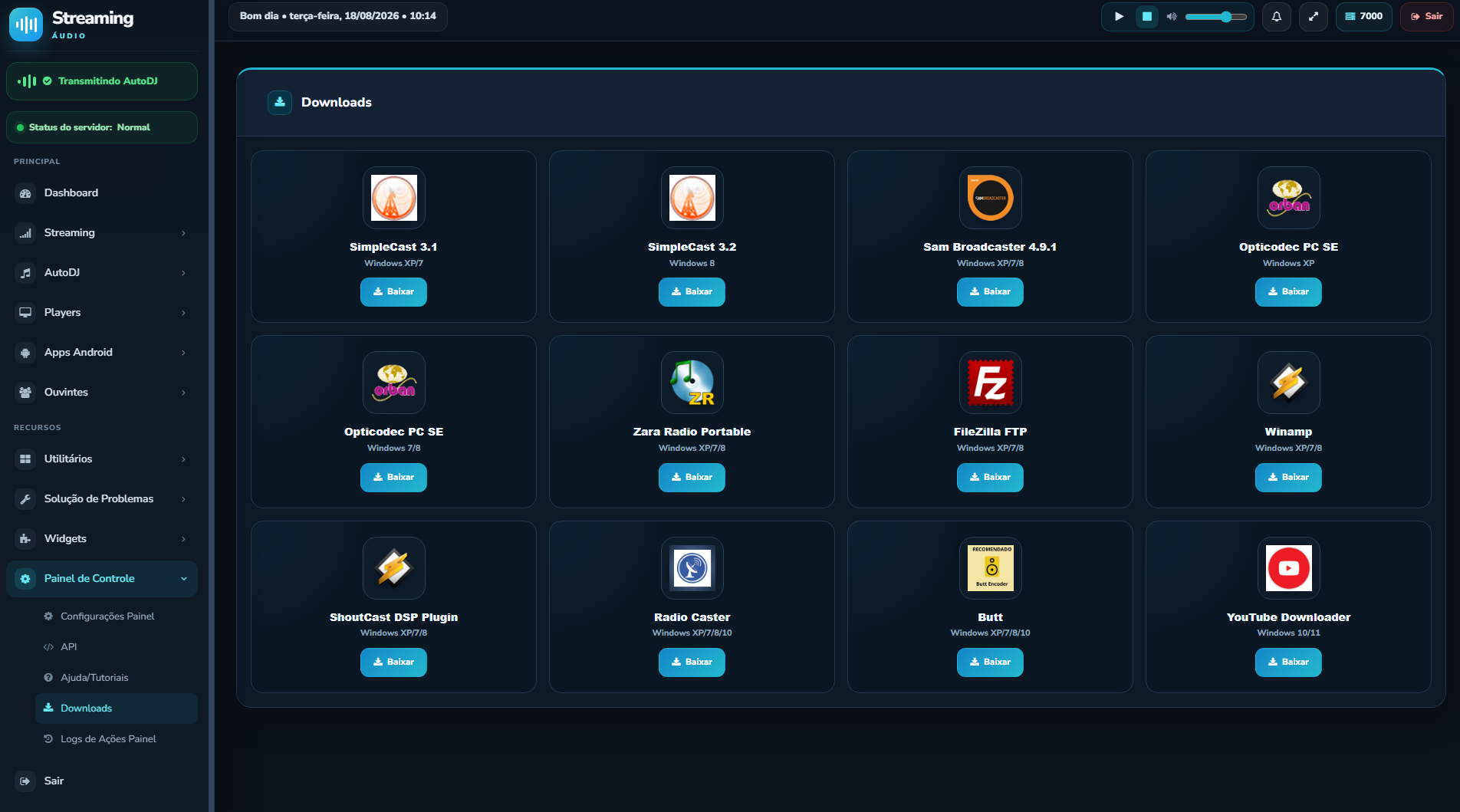1460x812 pixels.
Task: Mute audio using the speaker icon
Action: 1172,16
